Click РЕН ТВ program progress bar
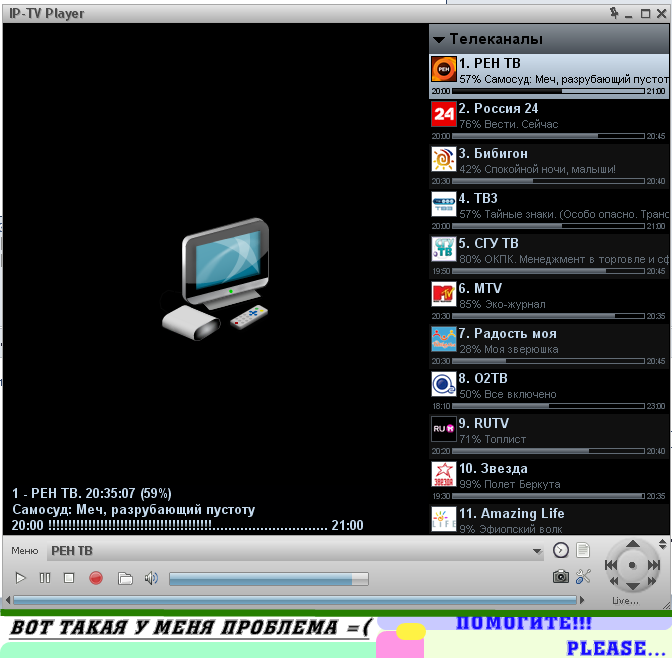672x658 pixels. (548, 91)
